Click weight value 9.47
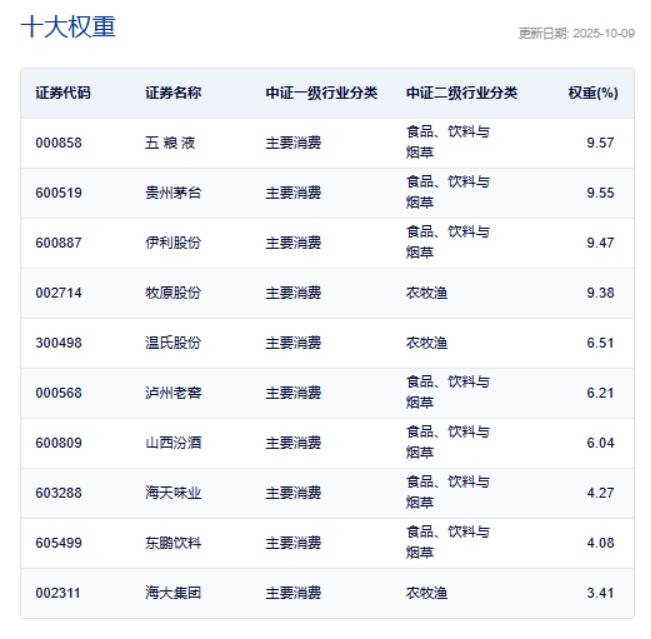Screen dimensions: 651x639 pos(600,243)
